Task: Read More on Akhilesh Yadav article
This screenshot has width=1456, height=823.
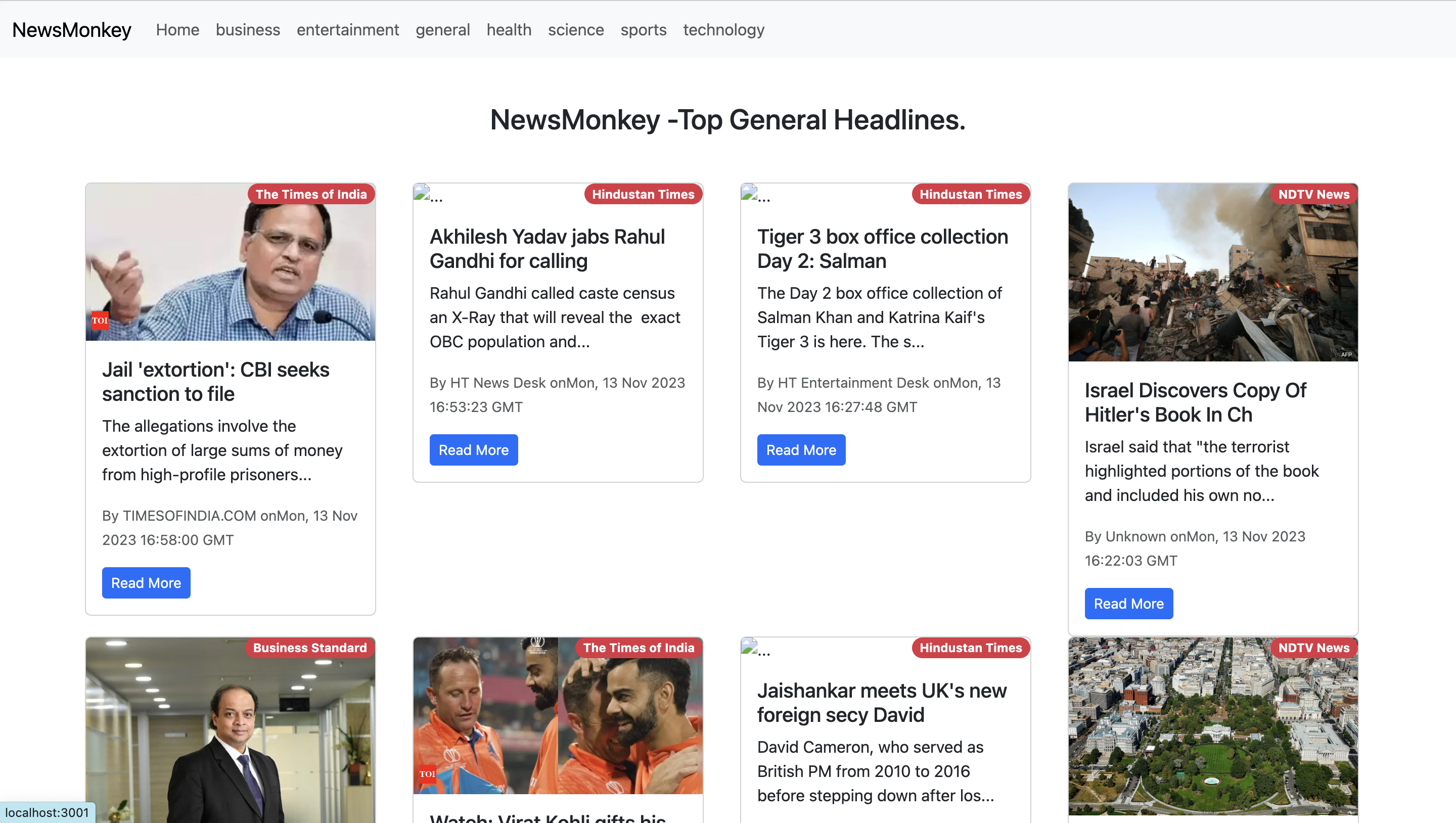Action: [x=474, y=449]
